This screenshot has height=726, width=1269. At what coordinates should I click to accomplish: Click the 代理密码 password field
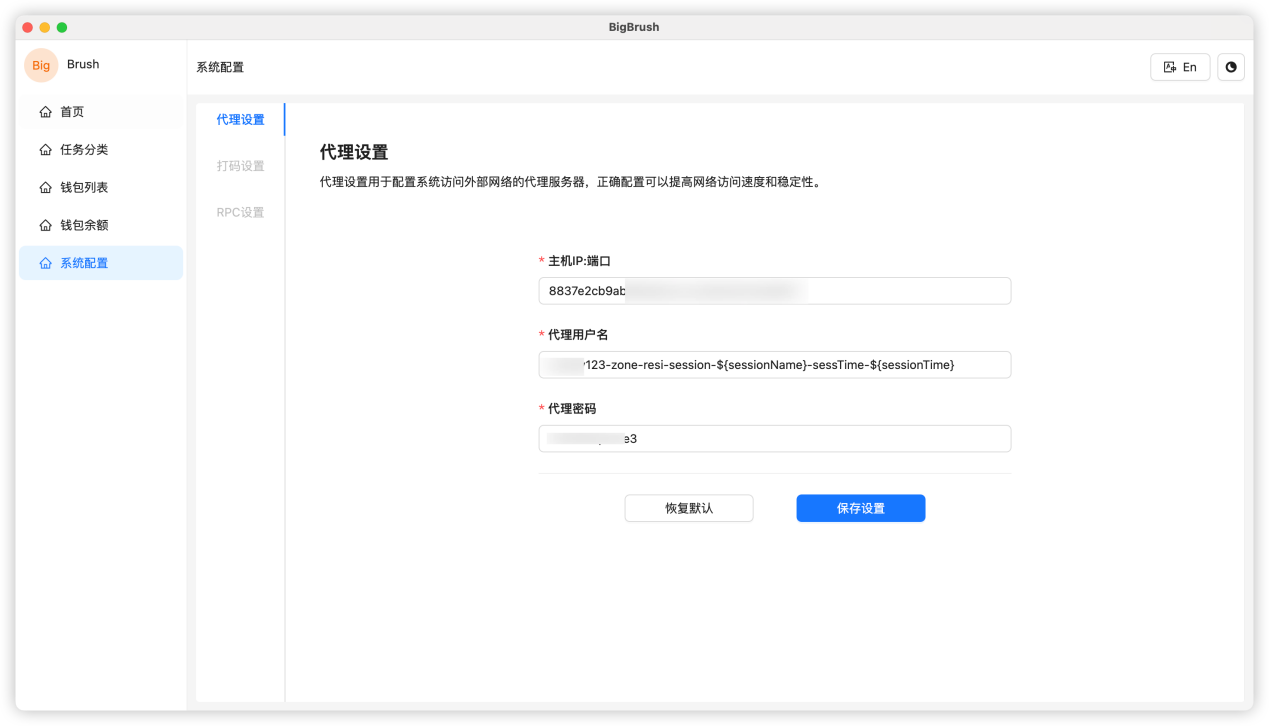(x=775, y=438)
